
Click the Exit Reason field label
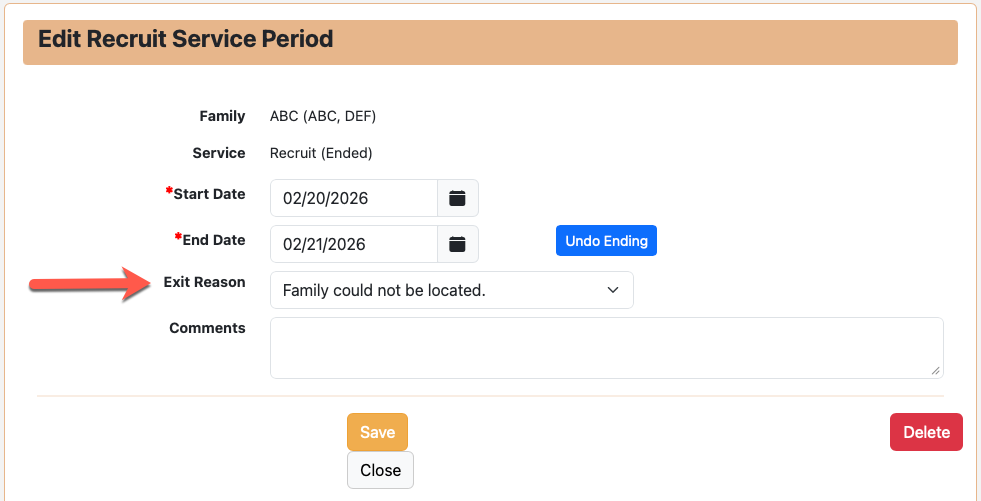tap(204, 282)
